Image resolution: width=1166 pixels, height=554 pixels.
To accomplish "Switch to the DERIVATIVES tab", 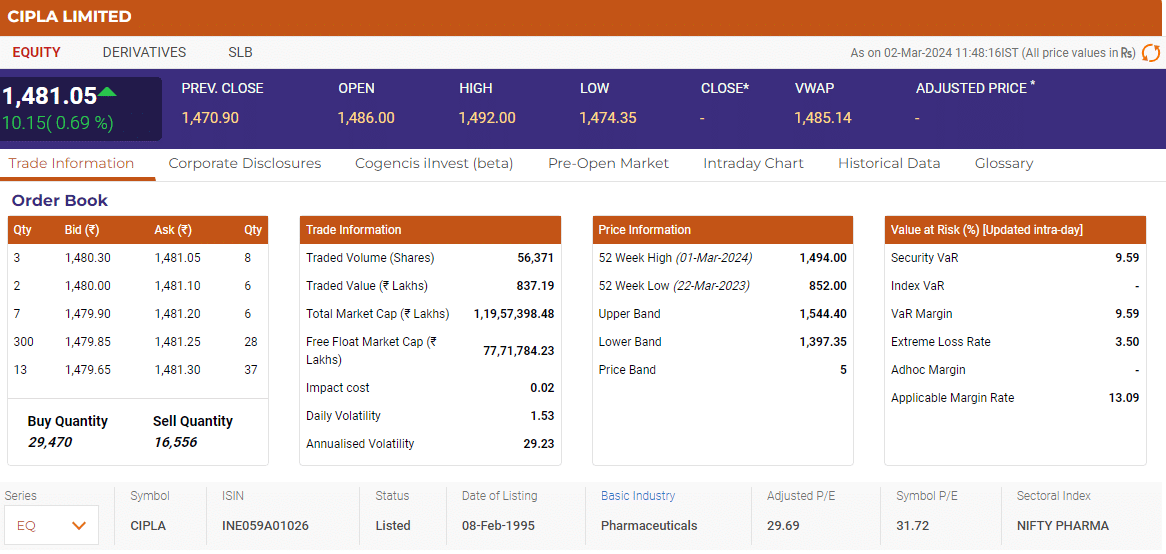I will [x=144, y=52].
